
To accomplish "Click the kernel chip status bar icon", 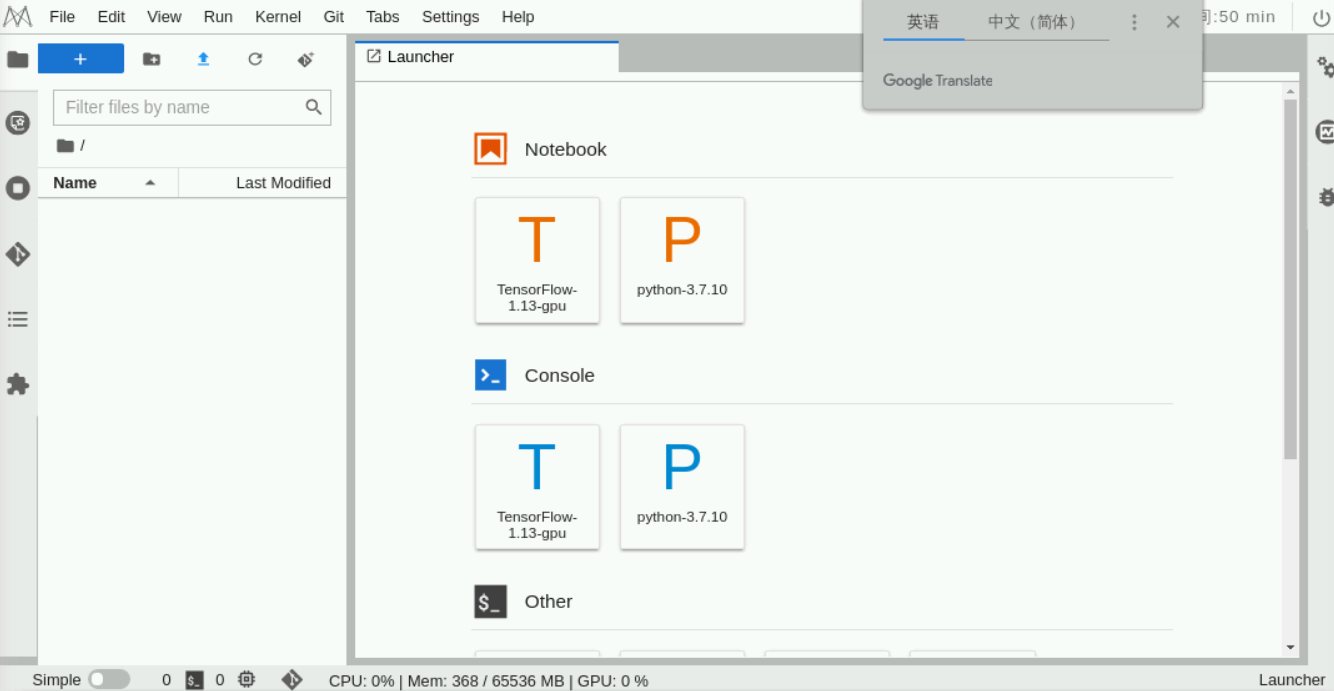I will point(247,680).
